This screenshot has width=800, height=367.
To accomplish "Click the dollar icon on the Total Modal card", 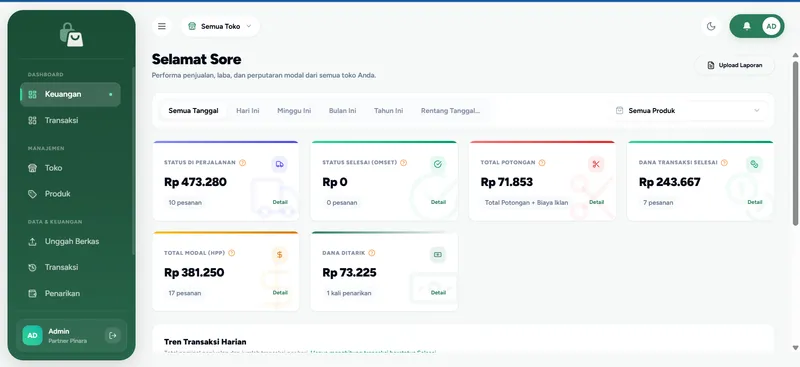I will click(279, 255).
